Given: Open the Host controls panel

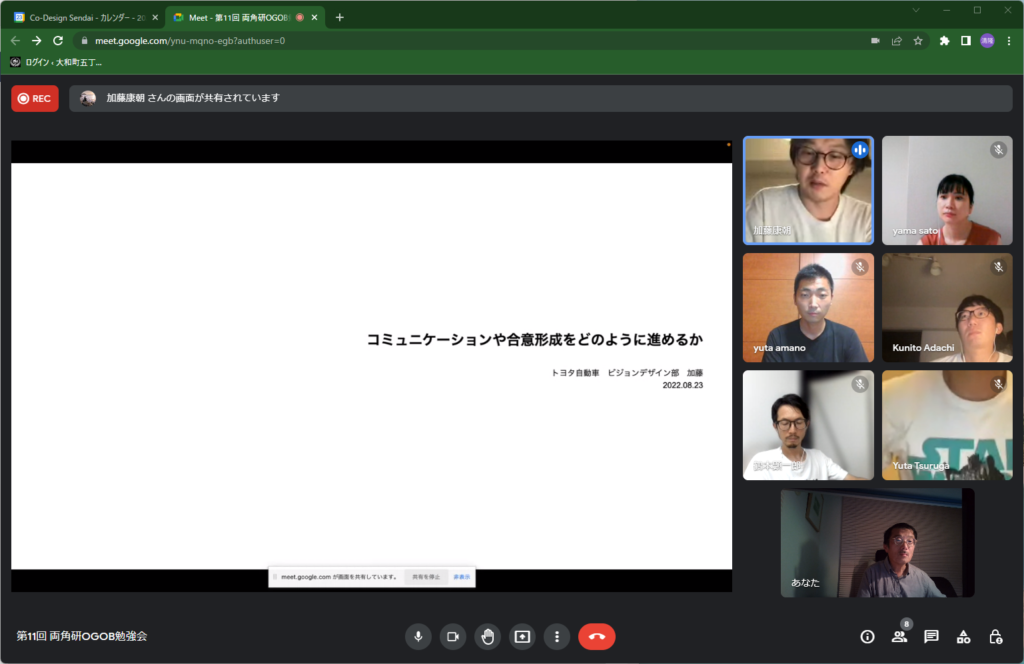Looking at the screenshot, I should click(996, 636).
